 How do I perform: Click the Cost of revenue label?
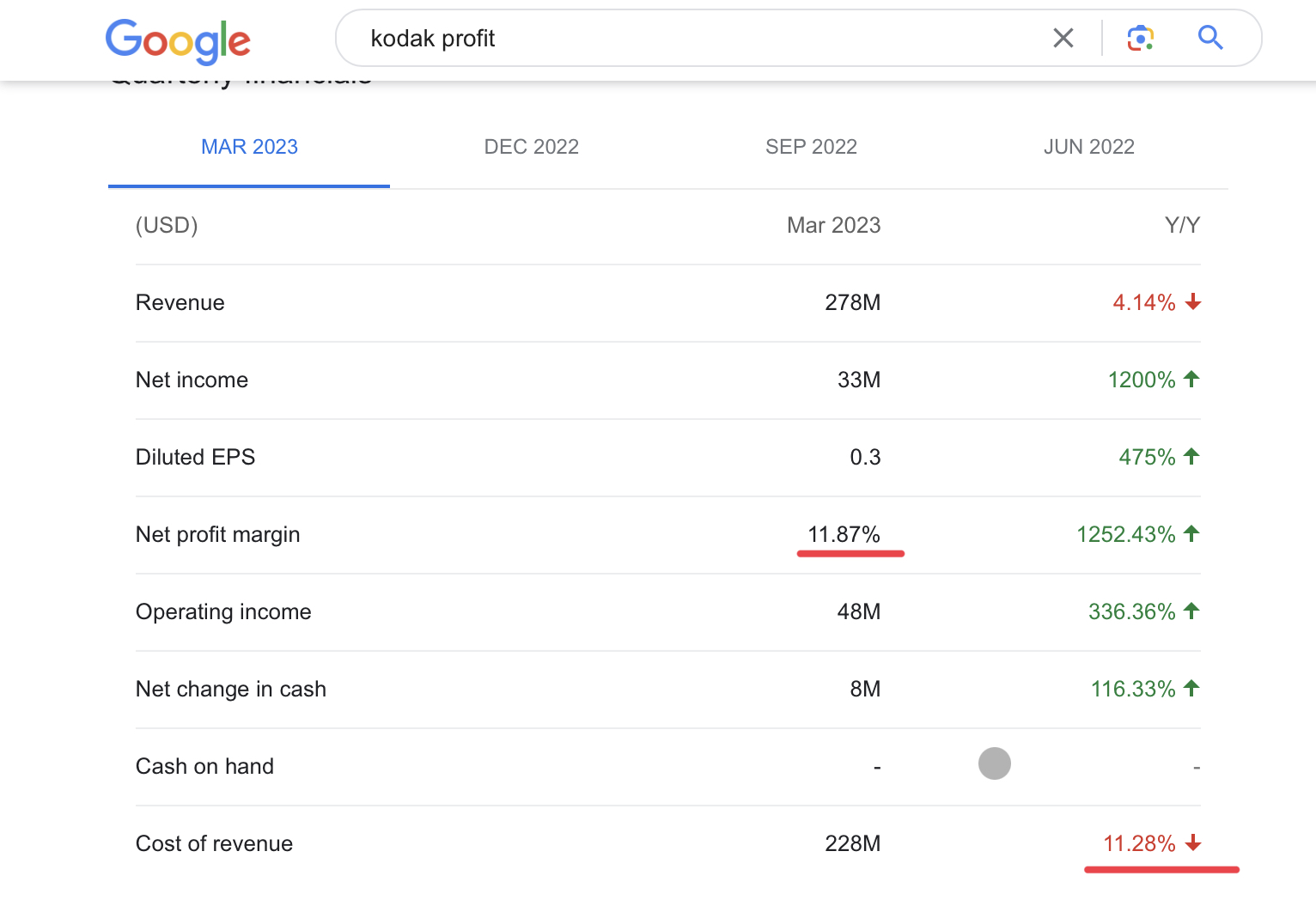tap(214, 843)
